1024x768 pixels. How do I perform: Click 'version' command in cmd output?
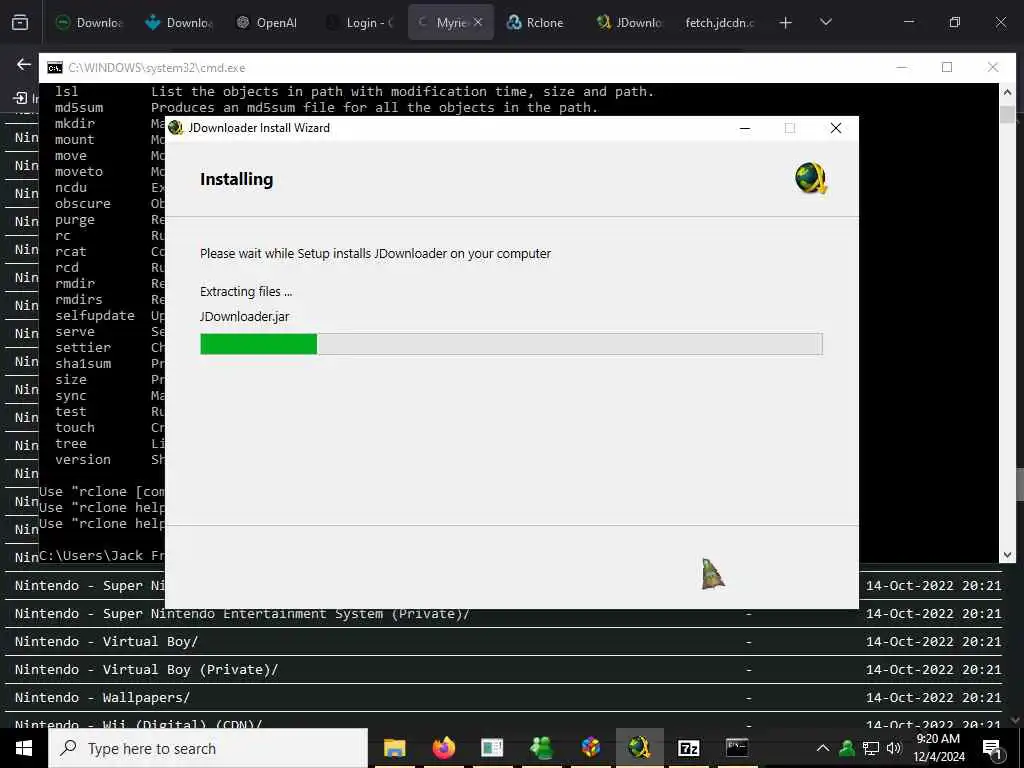pos(83,460)
